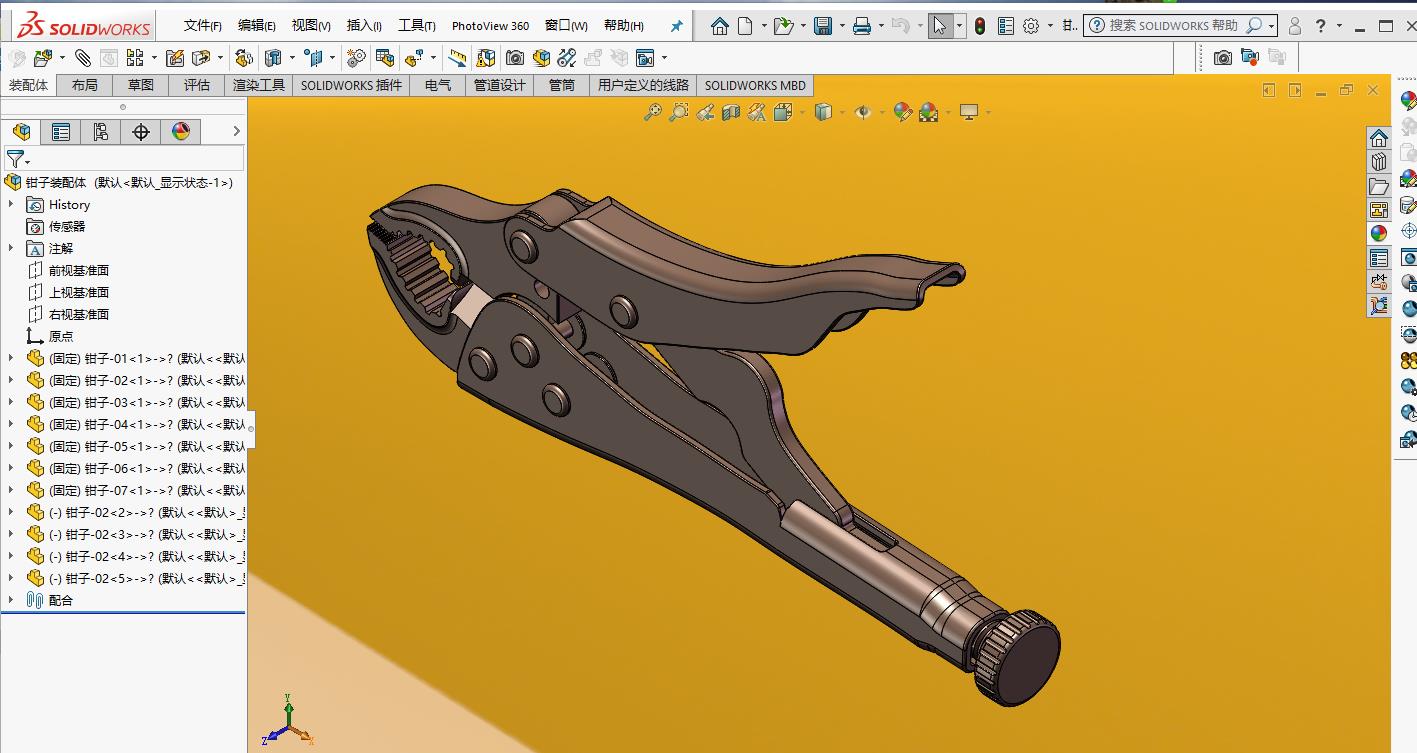
Task: Open the File Explorer task pane folder icon
Action: click(x=1379, y=186)
